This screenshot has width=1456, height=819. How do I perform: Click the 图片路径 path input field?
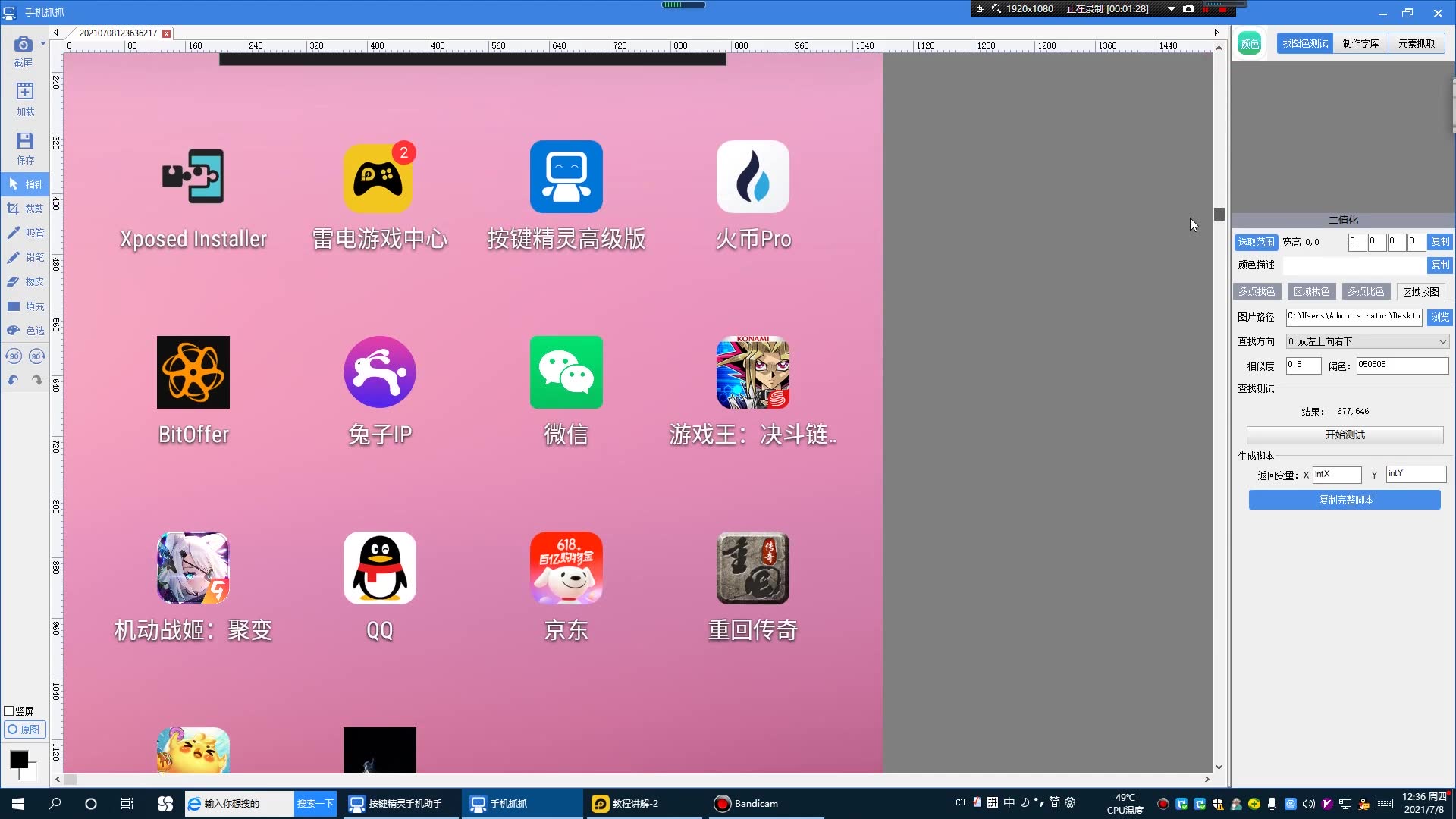[1354, 317]
